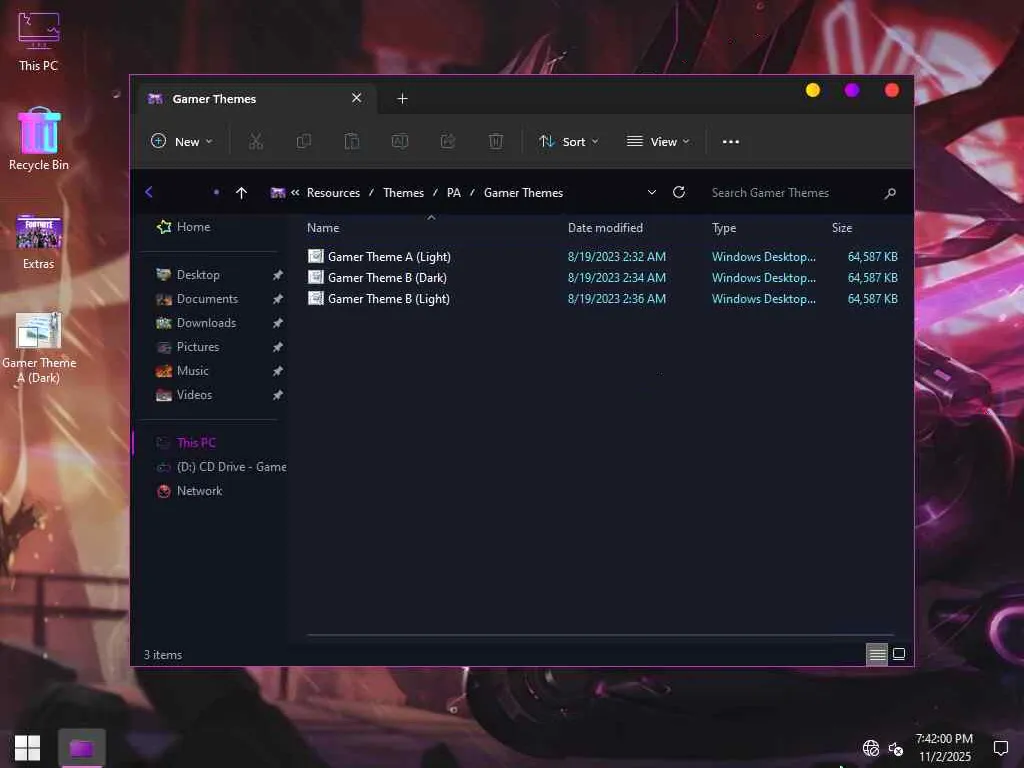
Task: Open the See more ellipsis menu
Action: (731, 142)
